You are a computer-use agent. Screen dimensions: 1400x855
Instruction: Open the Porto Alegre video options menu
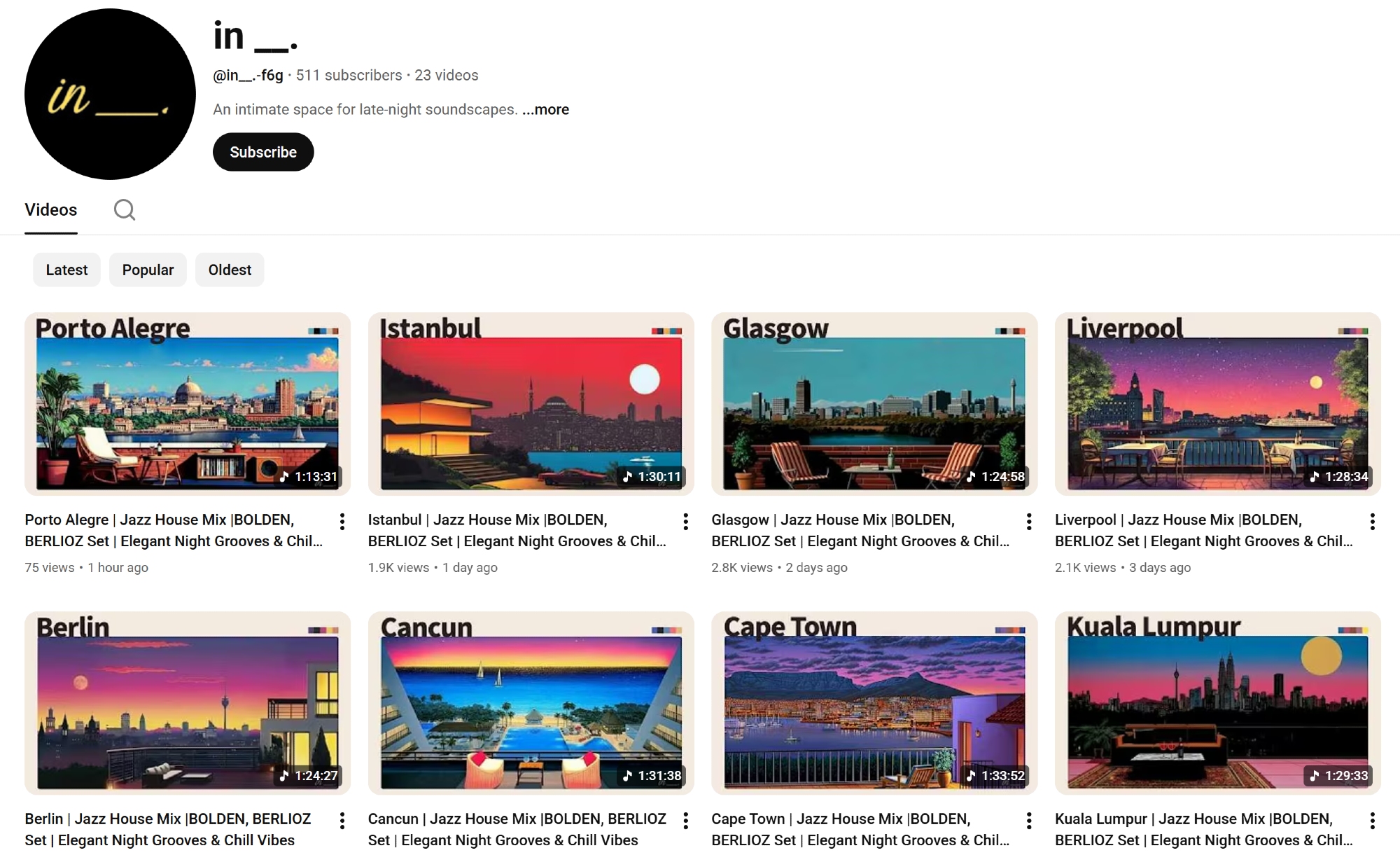pyautogui.click(x=342, y=522)
